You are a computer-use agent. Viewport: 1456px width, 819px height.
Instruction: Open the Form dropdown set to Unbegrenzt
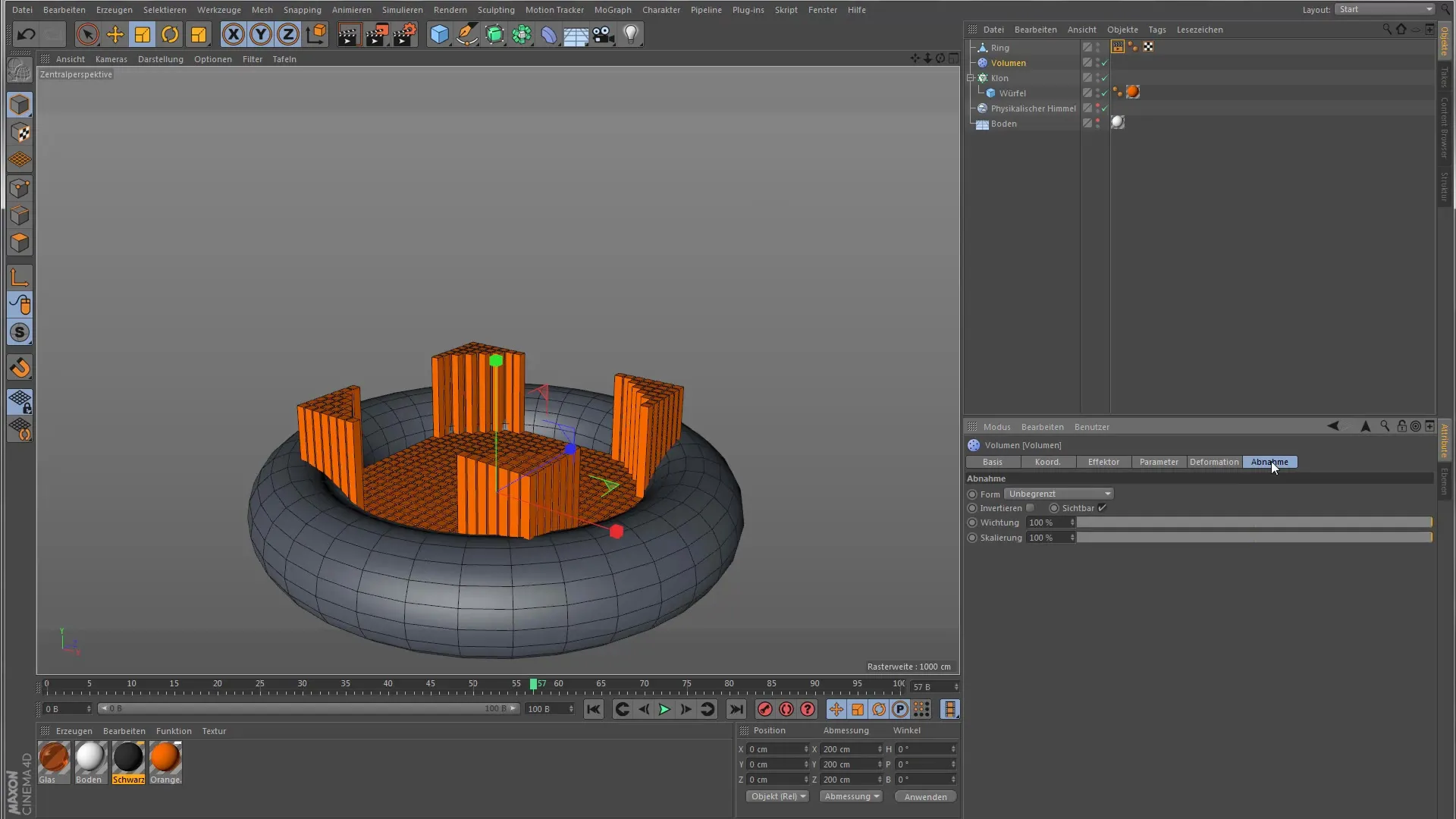(1059, 494)
